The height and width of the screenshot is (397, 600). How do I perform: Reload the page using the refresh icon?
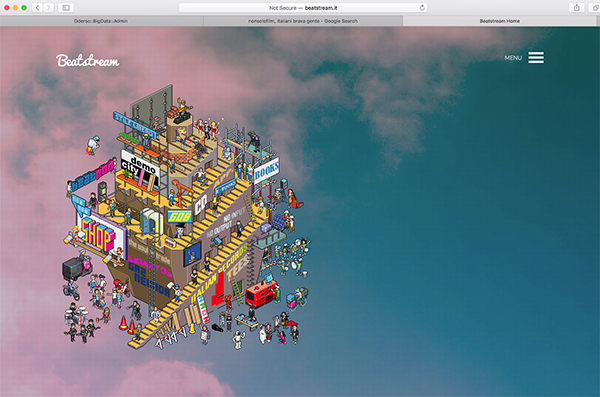tap(422, 8)
